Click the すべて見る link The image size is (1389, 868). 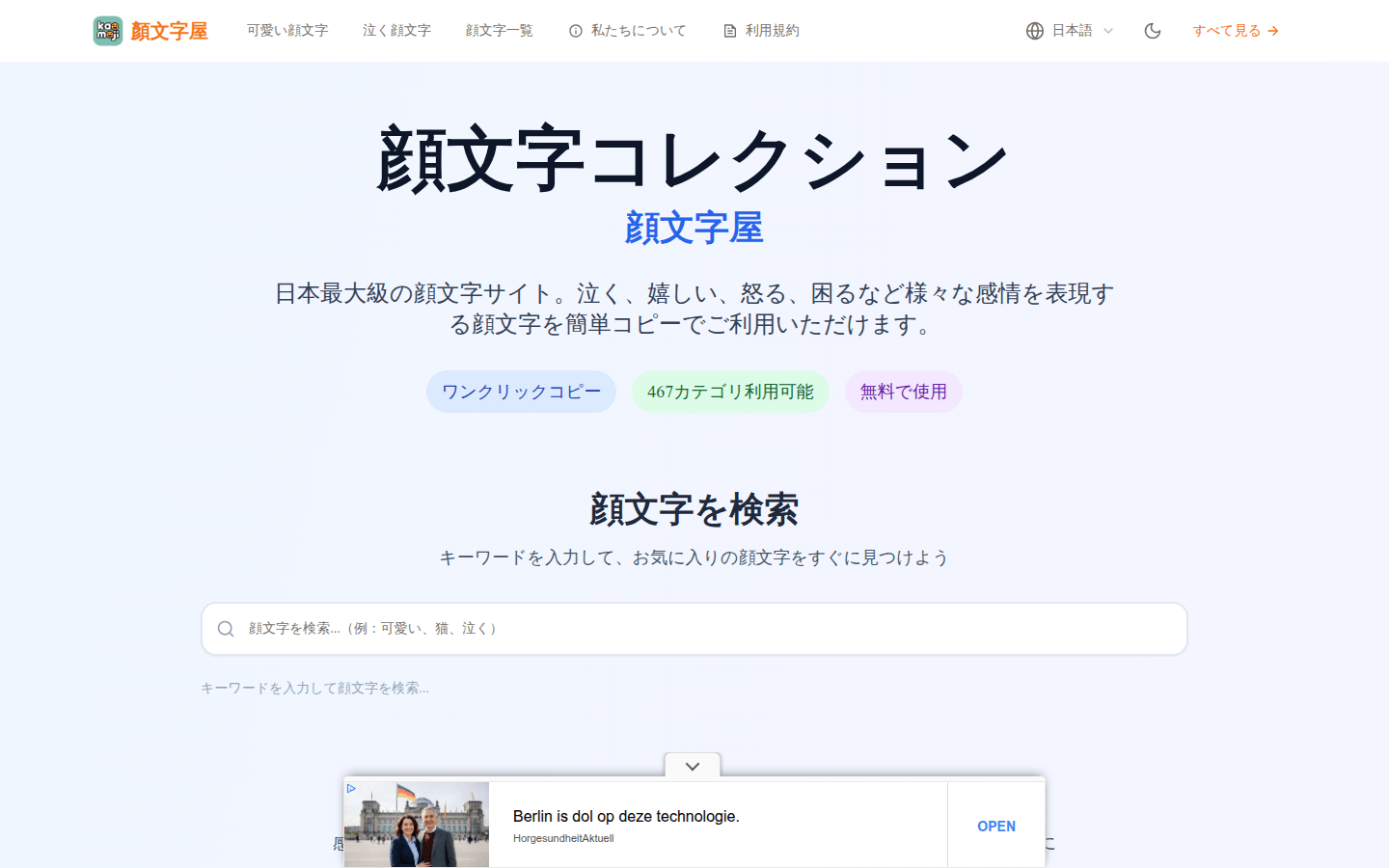tap(1226, 31)
